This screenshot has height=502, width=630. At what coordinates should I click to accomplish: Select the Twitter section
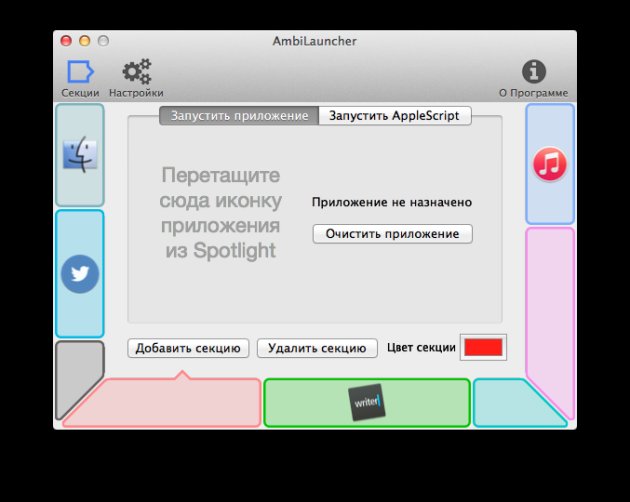point(80,273)
